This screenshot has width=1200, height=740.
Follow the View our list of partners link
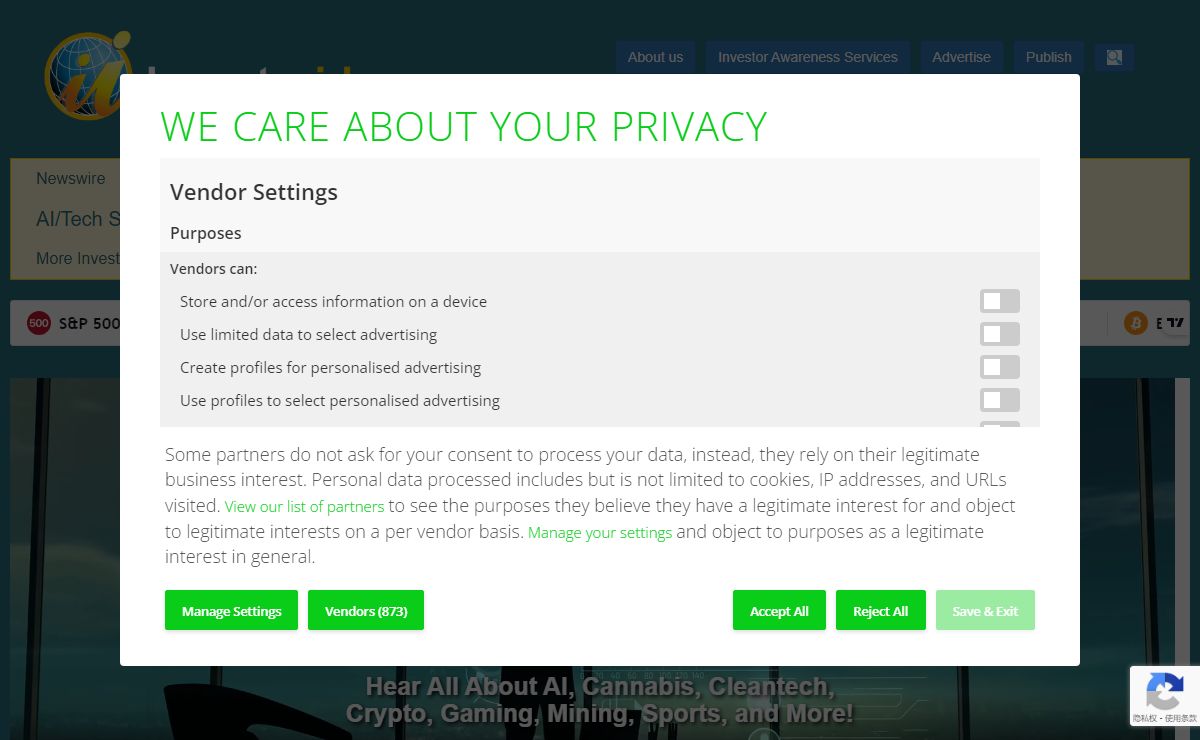(x=304, y=507)
